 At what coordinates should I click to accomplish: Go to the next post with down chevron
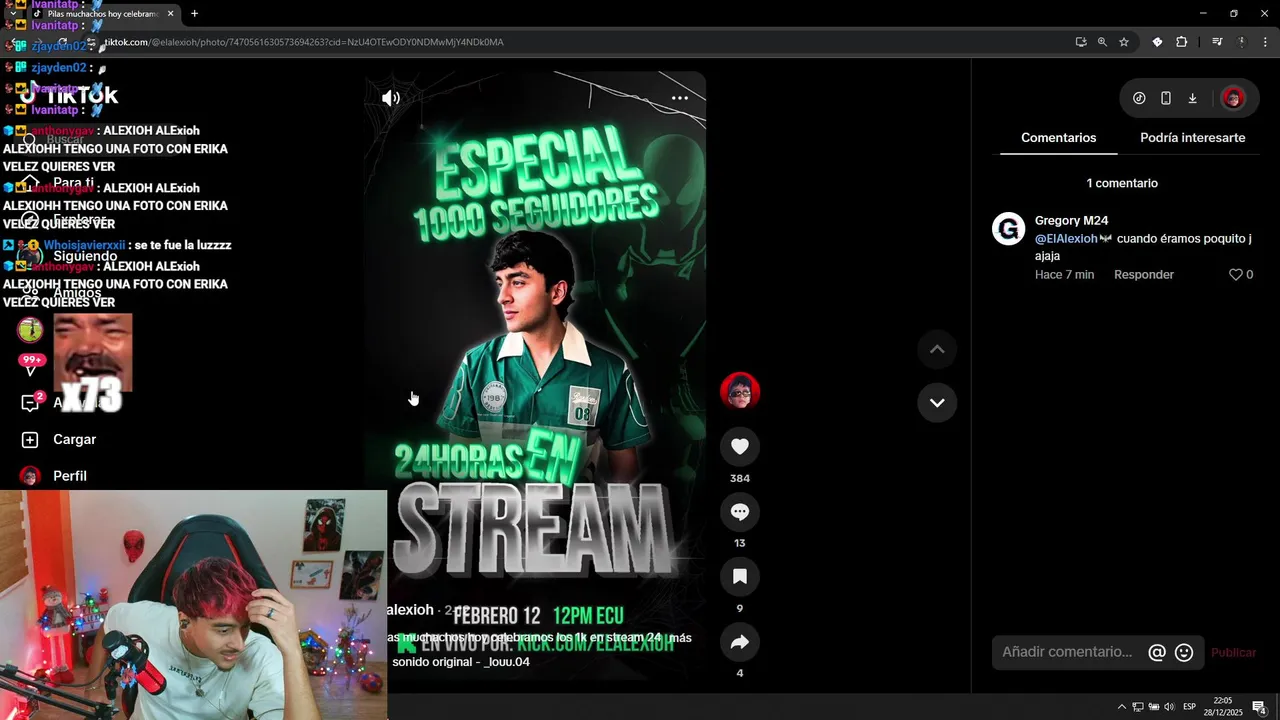tap(937, 402)
